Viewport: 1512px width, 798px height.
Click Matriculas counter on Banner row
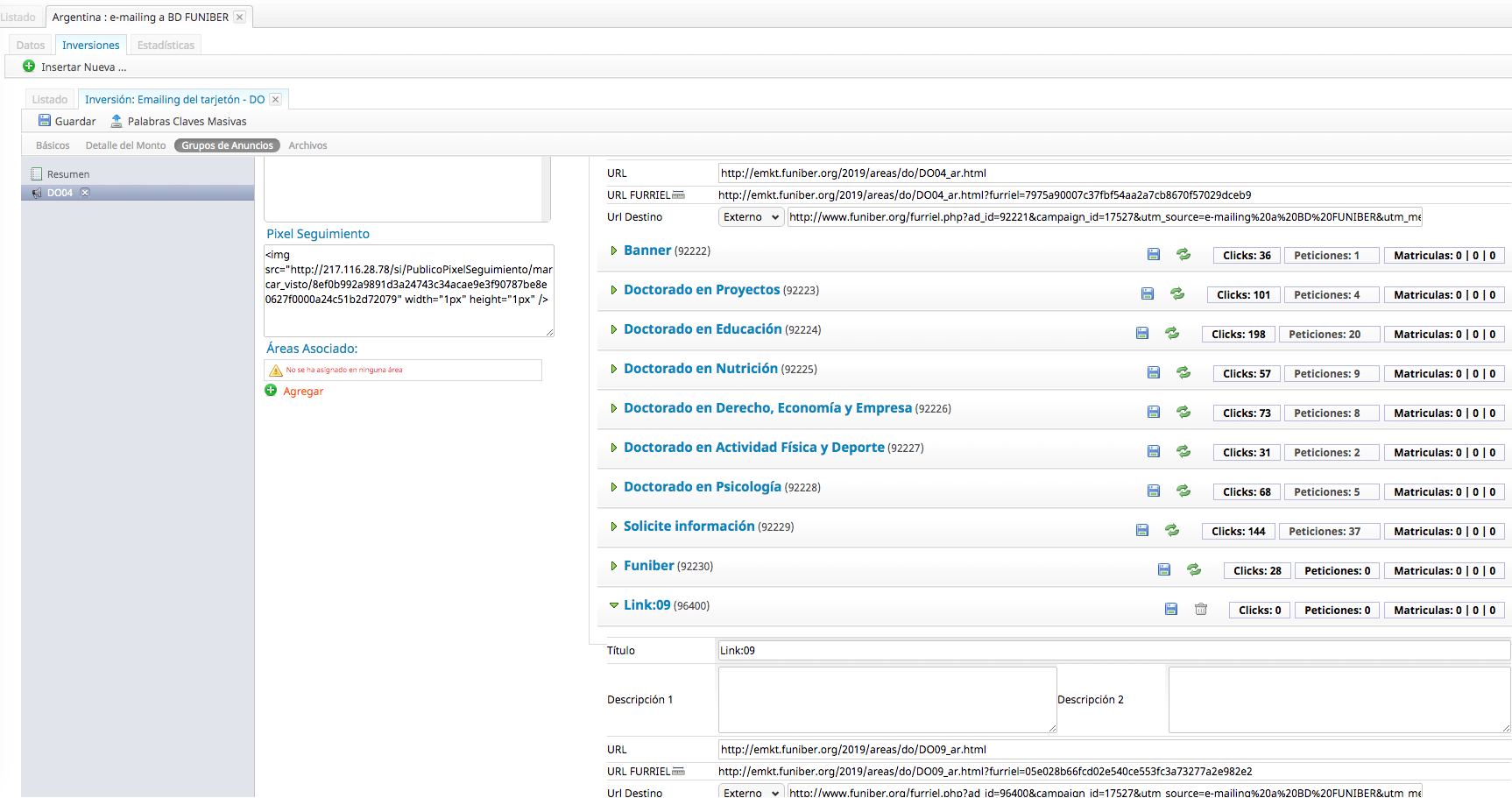tap(1444, 255)
